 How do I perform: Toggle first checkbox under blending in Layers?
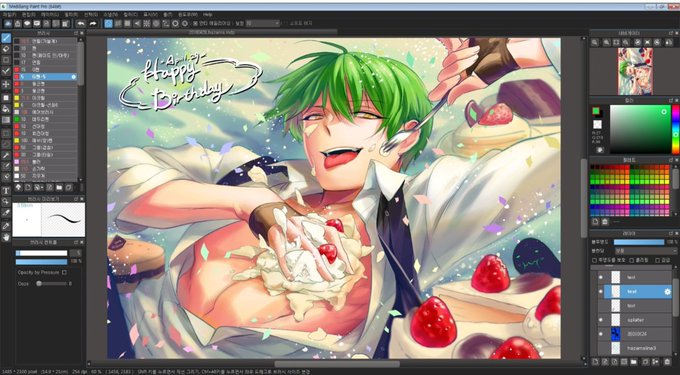pos(594,260)
